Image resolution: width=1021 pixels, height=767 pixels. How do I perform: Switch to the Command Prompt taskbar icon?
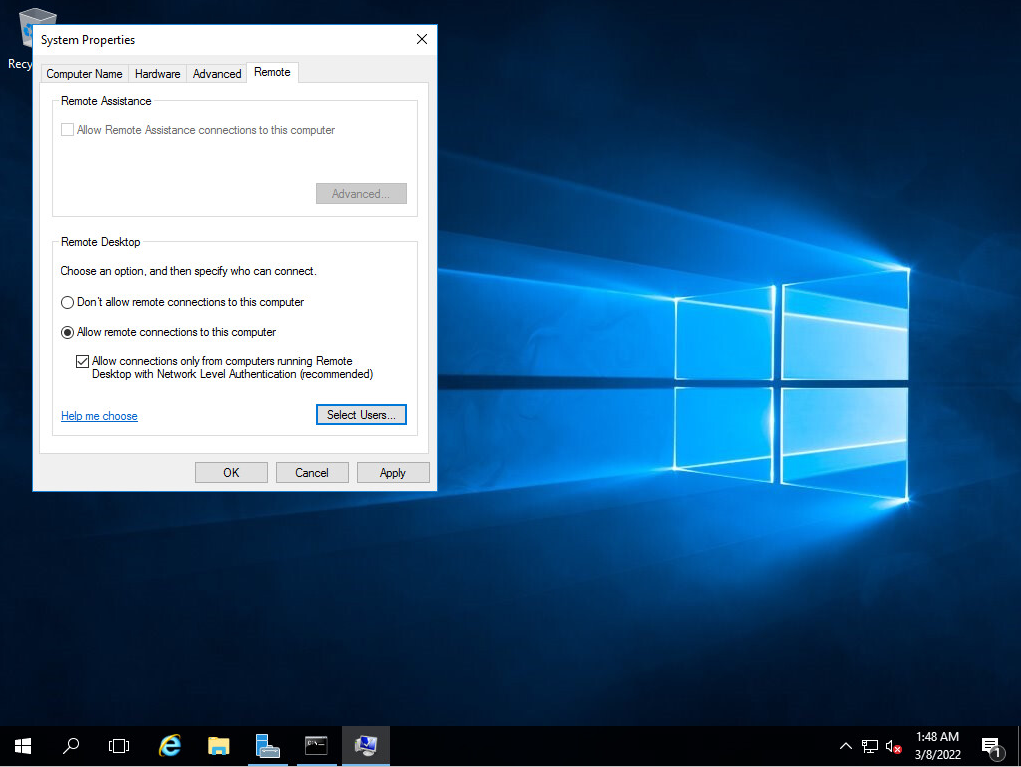(316, 746)
